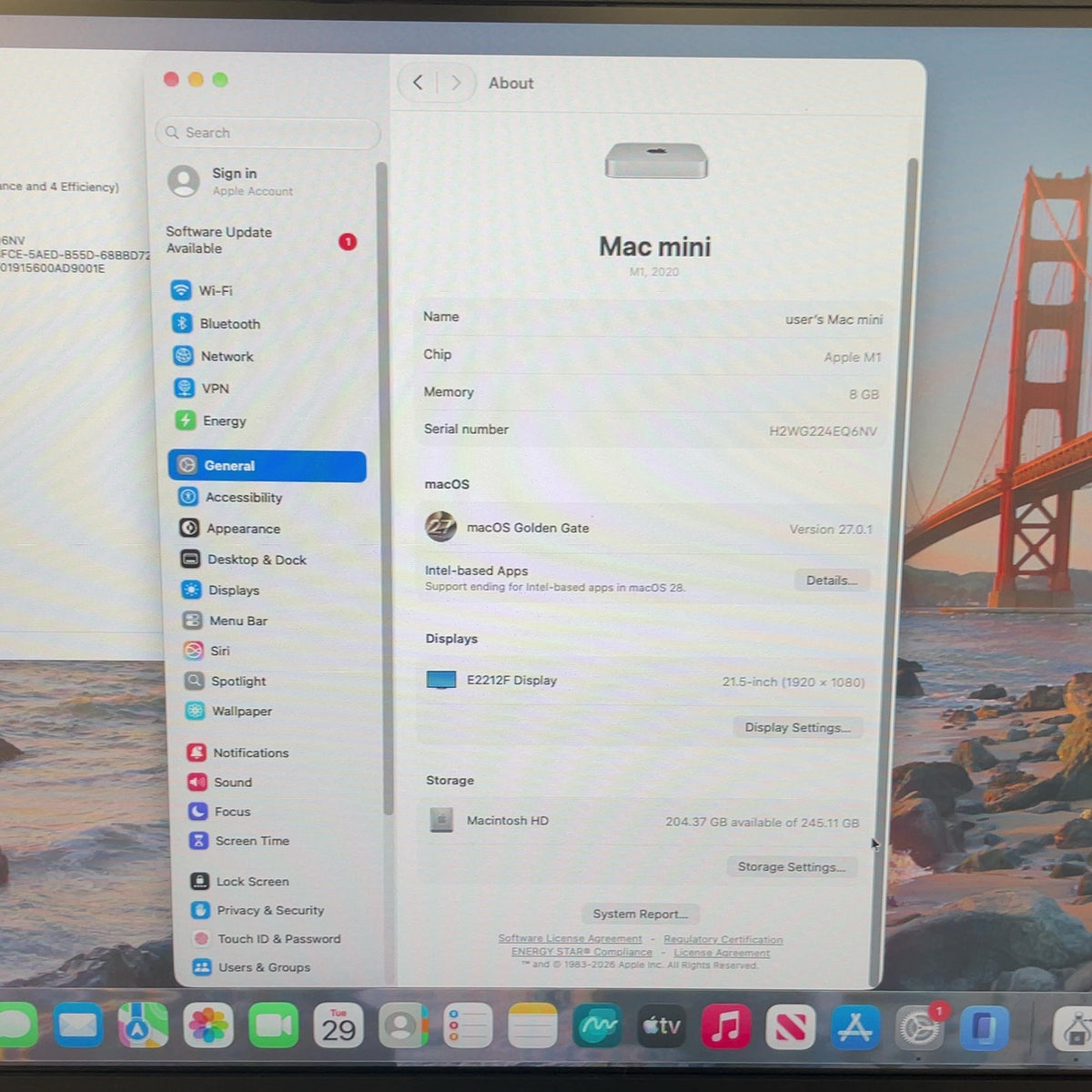The height and width of the screenshot is (1092, 1092).
Task: Click the Search field in sidebar
Action: [x=268, y=133]
